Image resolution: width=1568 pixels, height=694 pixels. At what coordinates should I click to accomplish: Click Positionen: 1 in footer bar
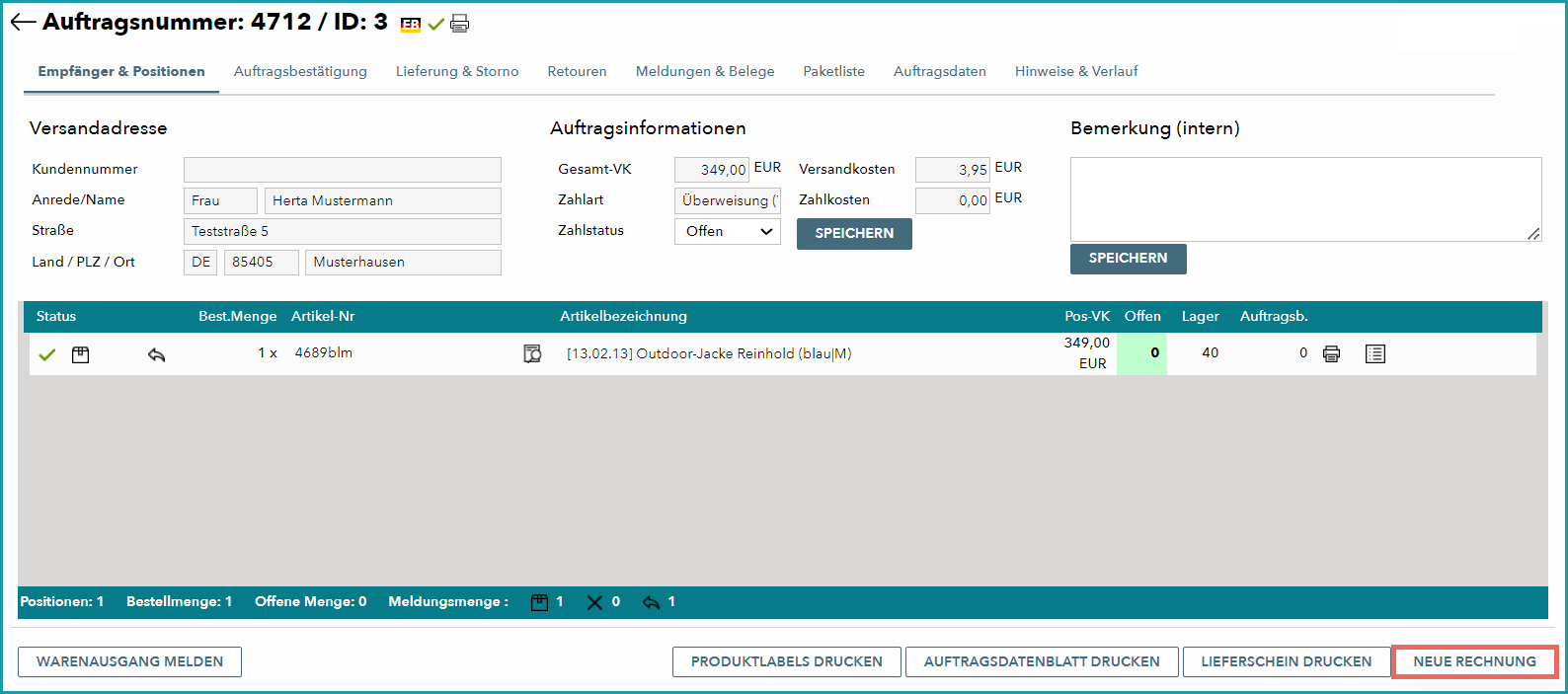[62, 602]
